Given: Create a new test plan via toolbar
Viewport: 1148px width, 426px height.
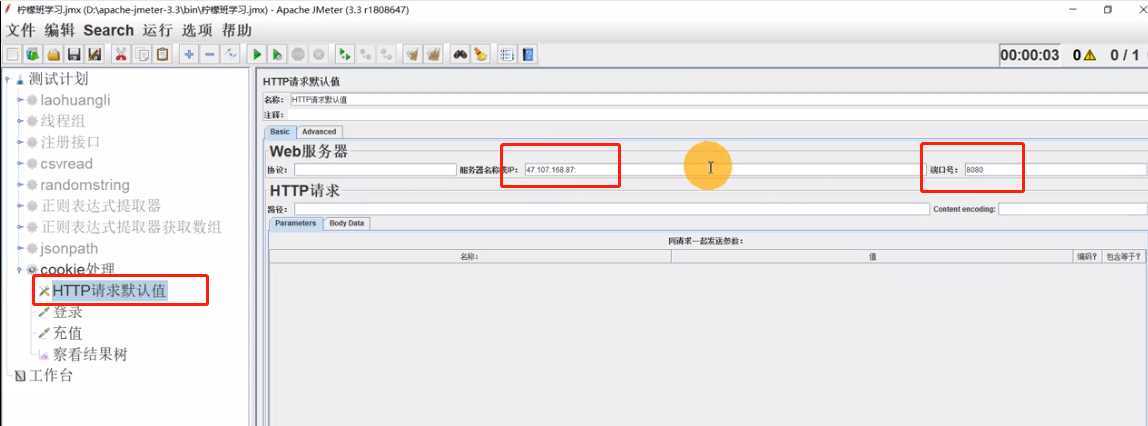Looking at the screenshot, I should (12, 54).
